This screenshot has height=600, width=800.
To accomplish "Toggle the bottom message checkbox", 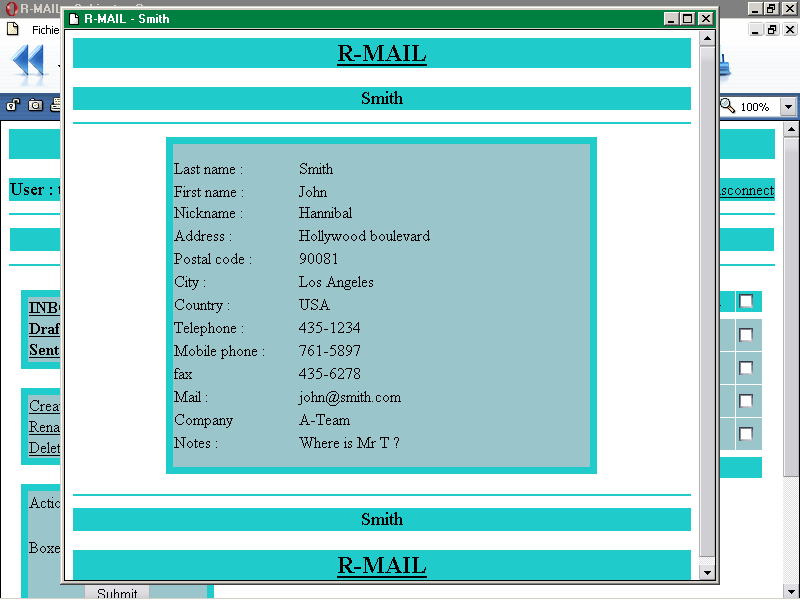I will click(746, 434).
